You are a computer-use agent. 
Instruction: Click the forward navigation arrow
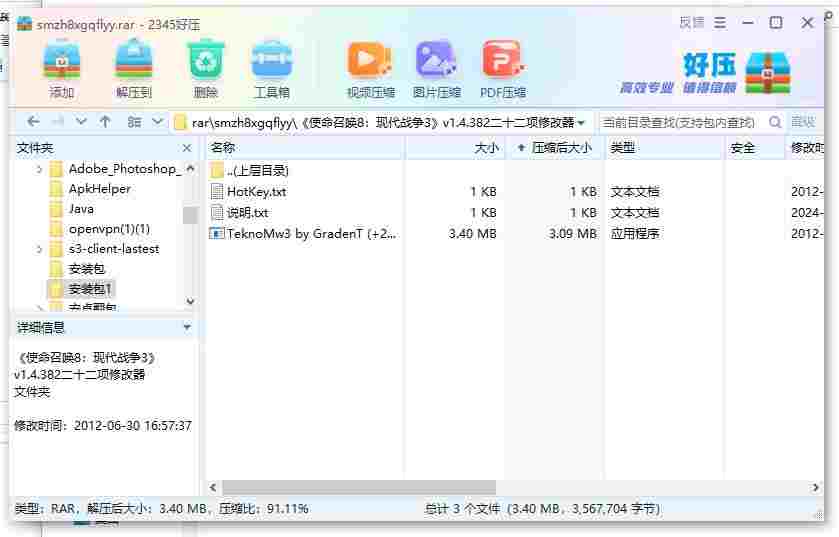point(58,122)
